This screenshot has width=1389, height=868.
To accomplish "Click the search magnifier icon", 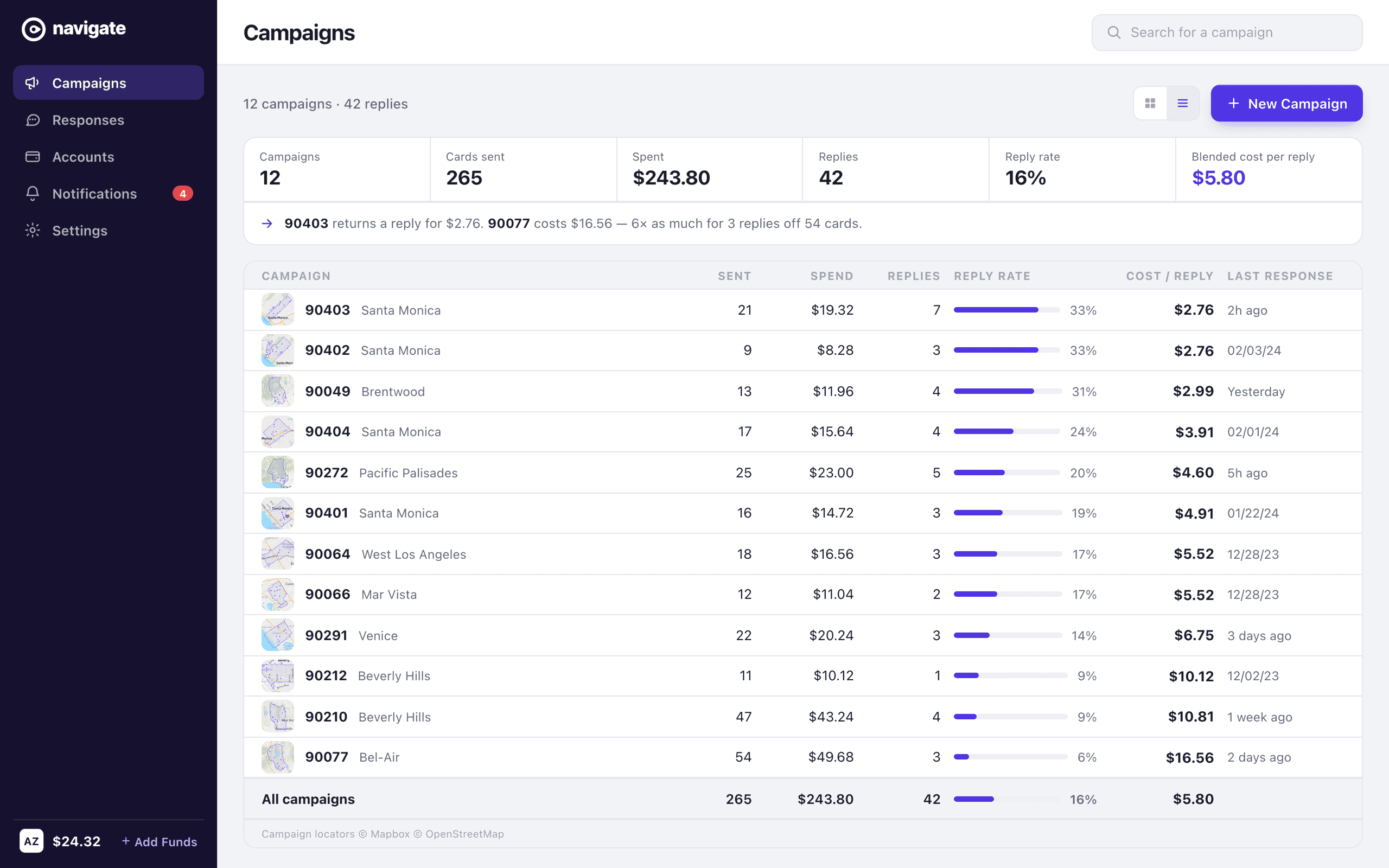I will pos(1113,33).
